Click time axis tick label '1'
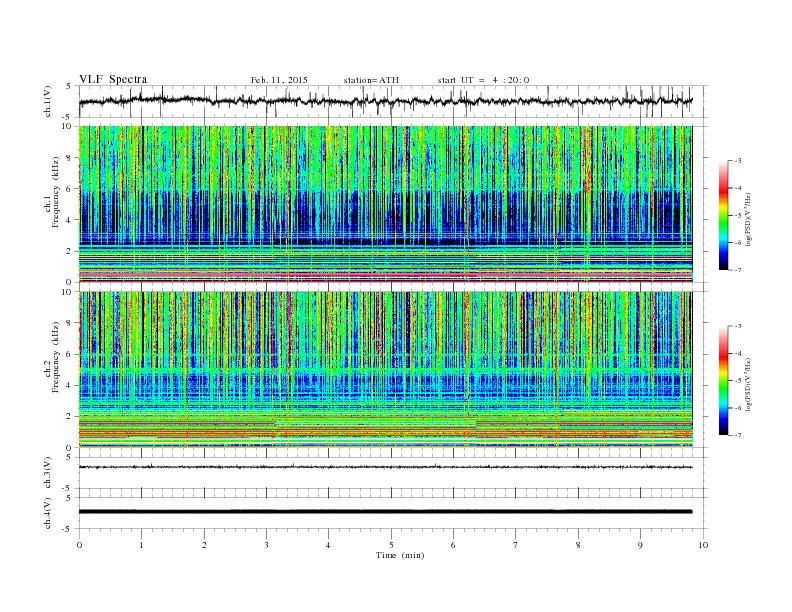The height and width of the screenshot is (612, 792). (x=142, y=545)
